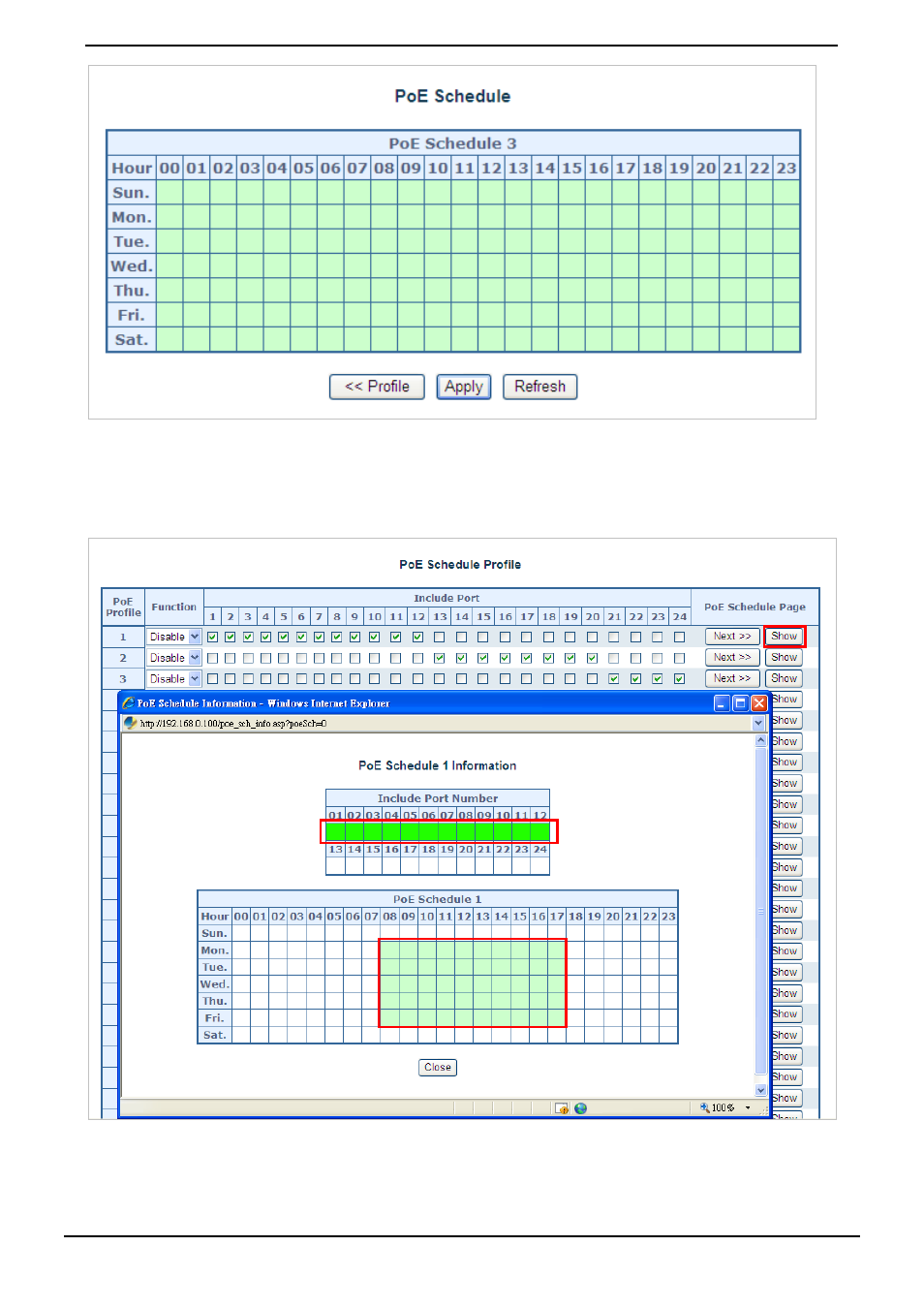Click Fri. hour 17 cell in PoE Schedule 1

coord(557,1018)
